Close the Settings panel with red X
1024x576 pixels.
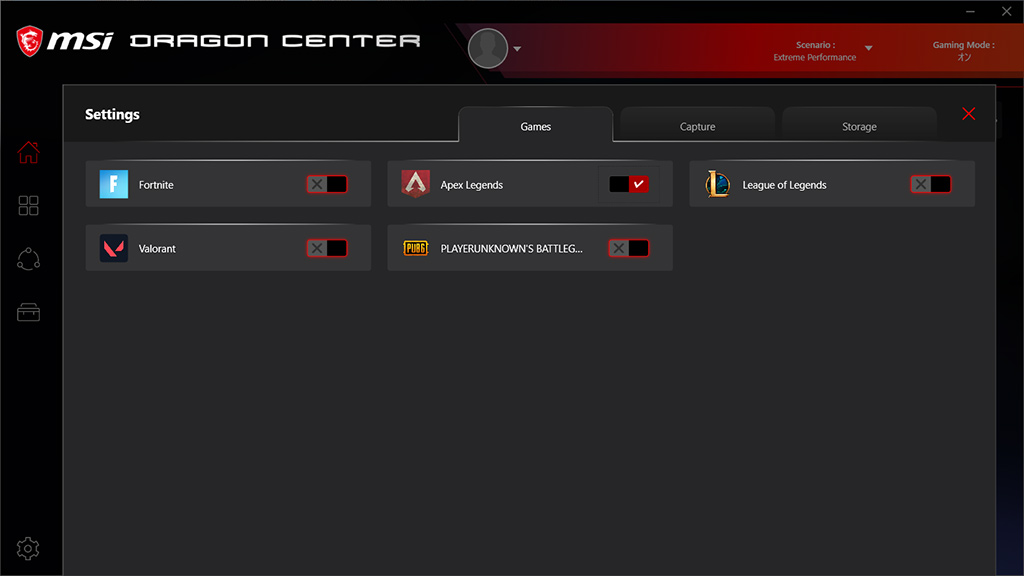click(x=968, y=114)
